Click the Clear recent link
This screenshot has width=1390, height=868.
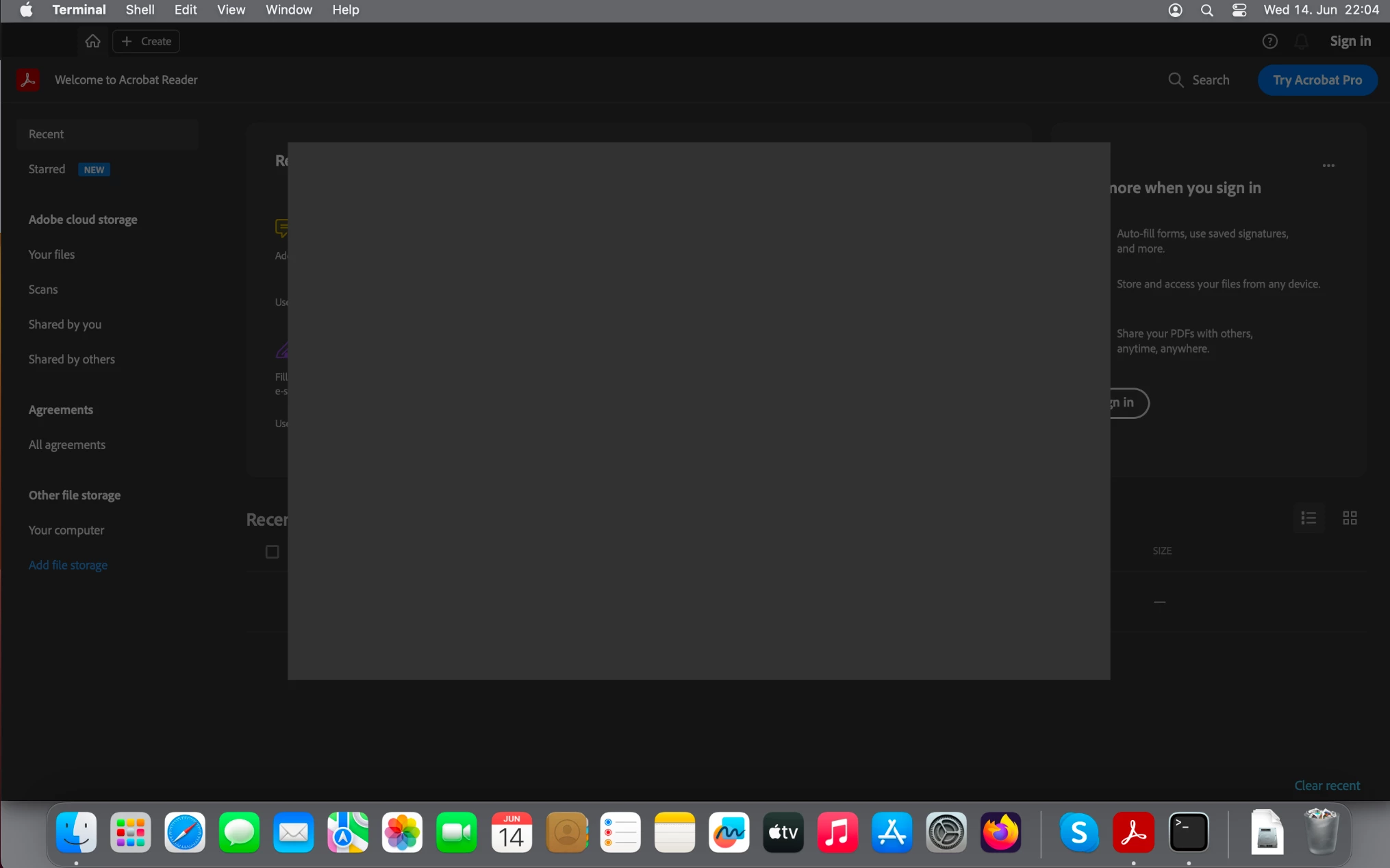tap(1326, 785)
